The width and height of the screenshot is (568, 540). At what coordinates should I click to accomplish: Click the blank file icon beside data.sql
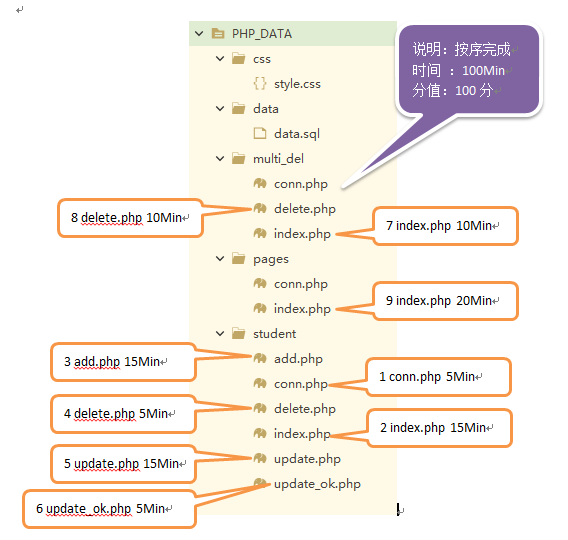coord(260,133)
